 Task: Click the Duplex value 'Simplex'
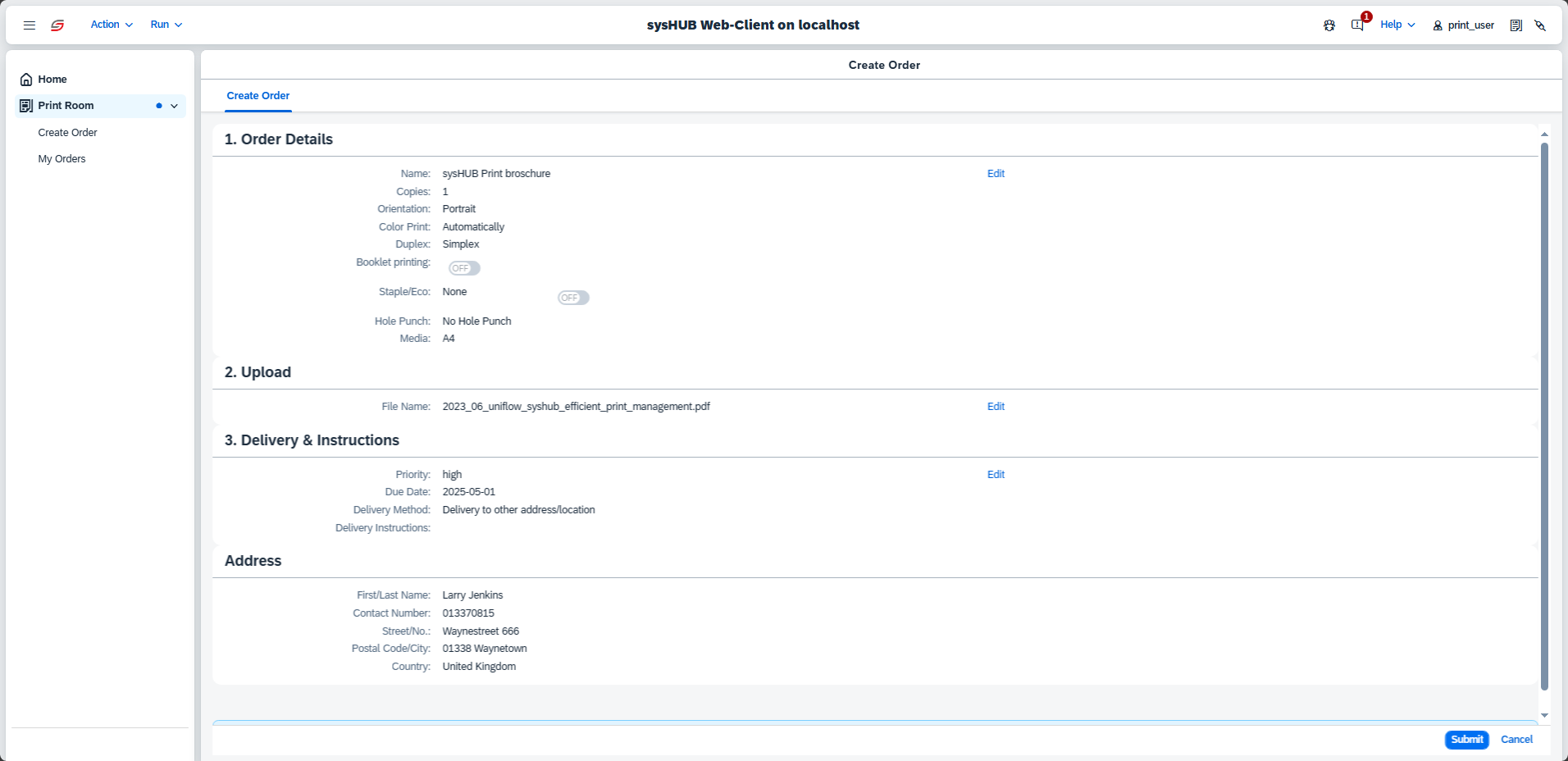(x=461, y=244)
